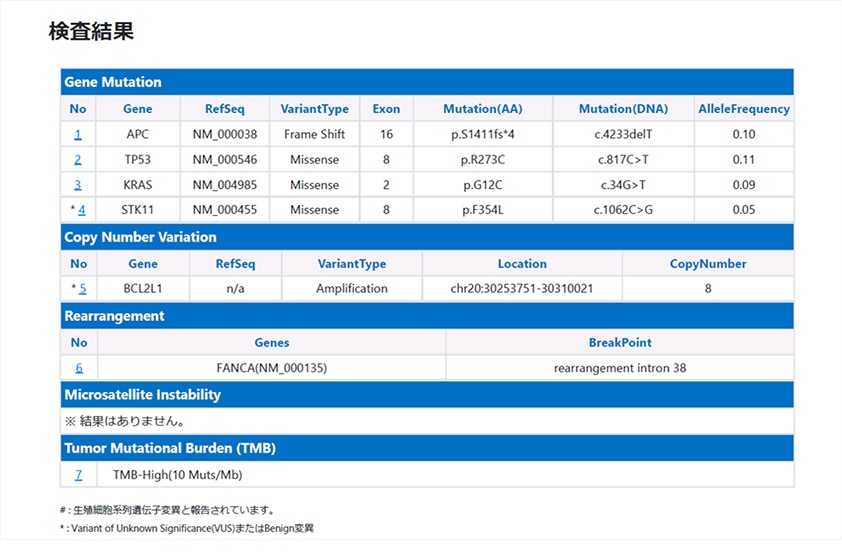Click the BCL2L1 gene cell

point(143,289)
